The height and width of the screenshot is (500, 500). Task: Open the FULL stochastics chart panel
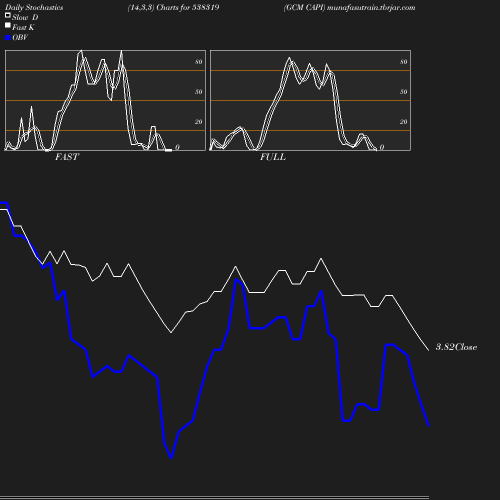click(x=310, y=100)
